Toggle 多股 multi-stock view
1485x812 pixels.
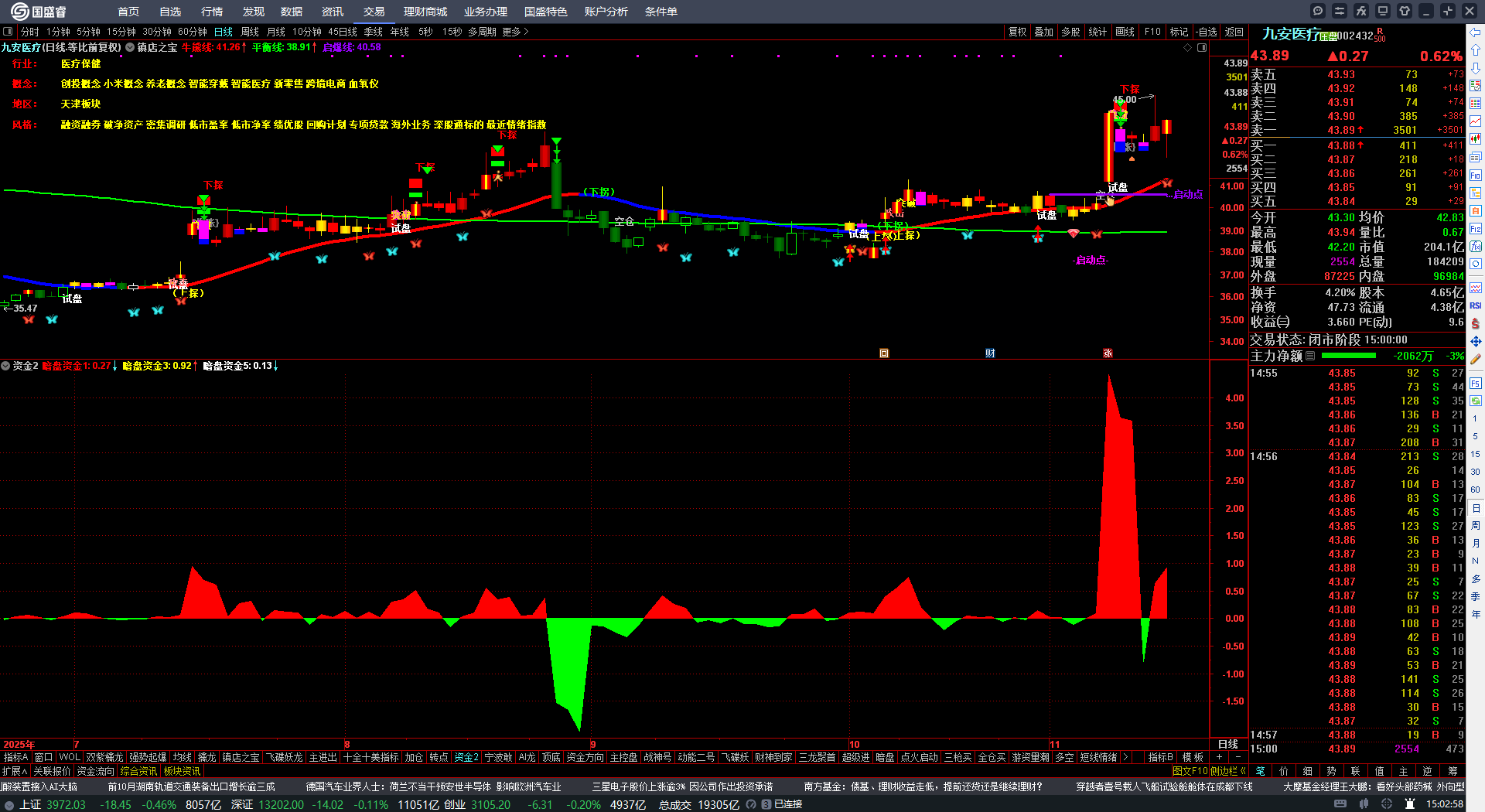tap(1070, 32)
